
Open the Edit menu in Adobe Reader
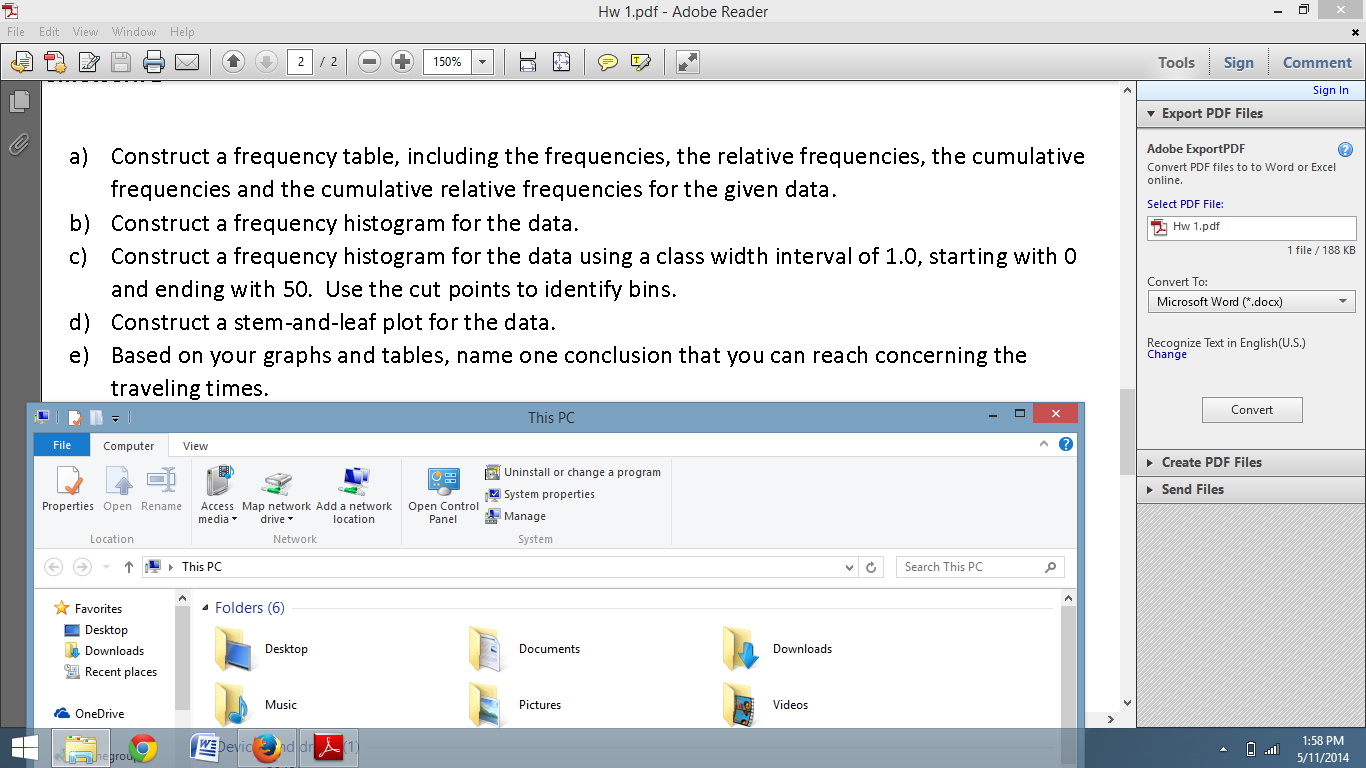pos(48,31)
